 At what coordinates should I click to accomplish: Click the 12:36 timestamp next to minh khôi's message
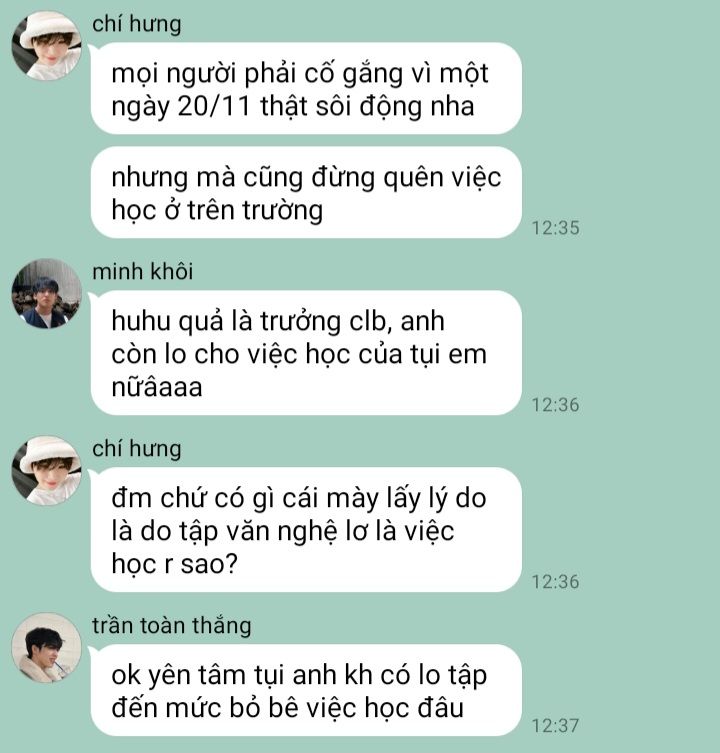(x=555, y=405)
